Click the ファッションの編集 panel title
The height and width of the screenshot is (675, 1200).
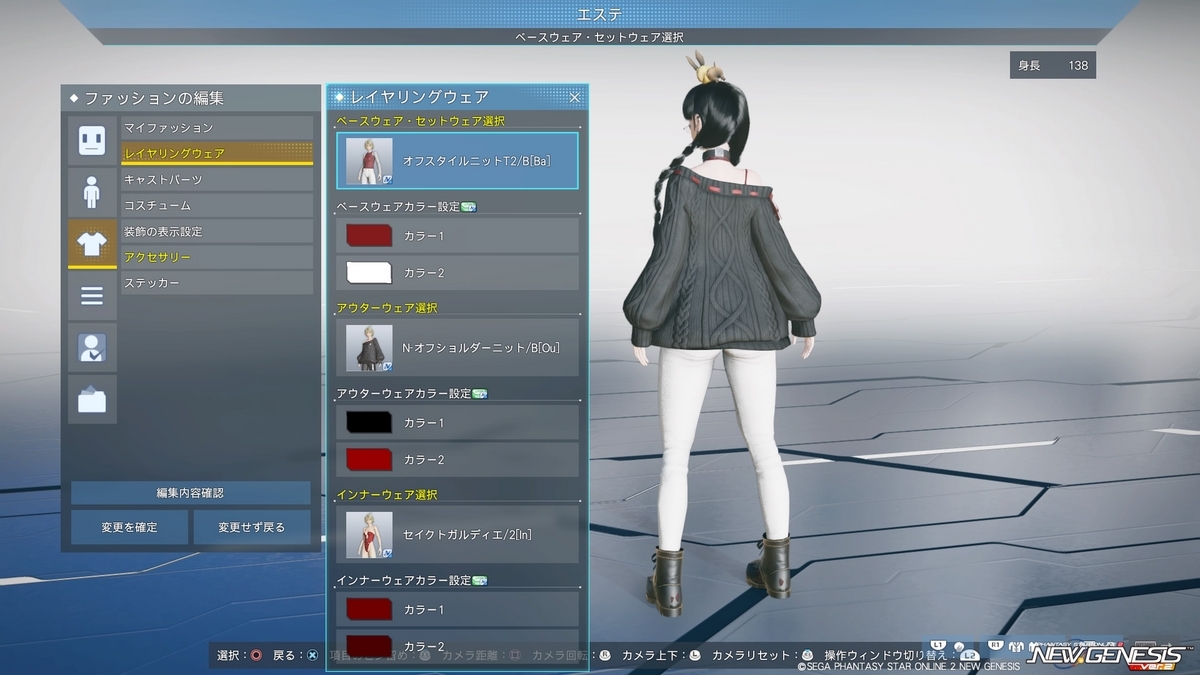[x=154, y=99]
